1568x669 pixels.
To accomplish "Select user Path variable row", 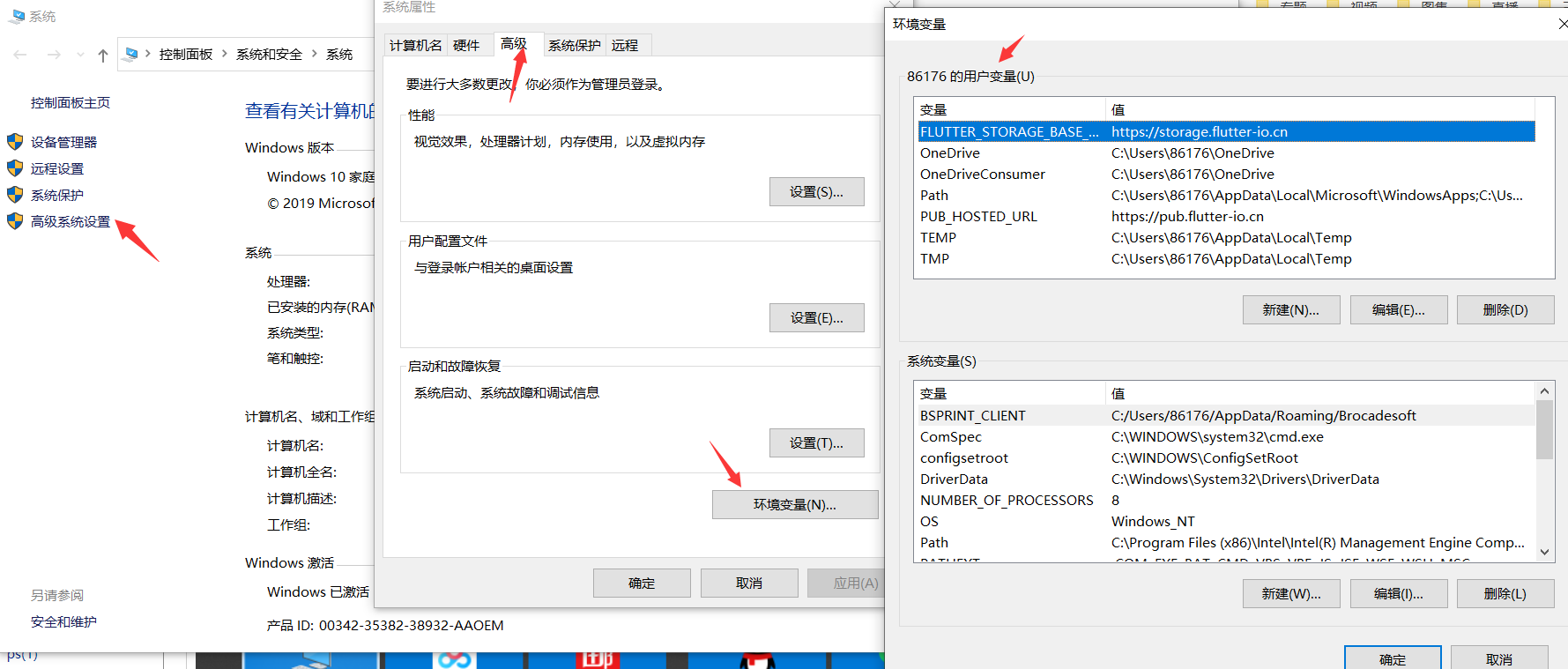I will point(1226,195).
